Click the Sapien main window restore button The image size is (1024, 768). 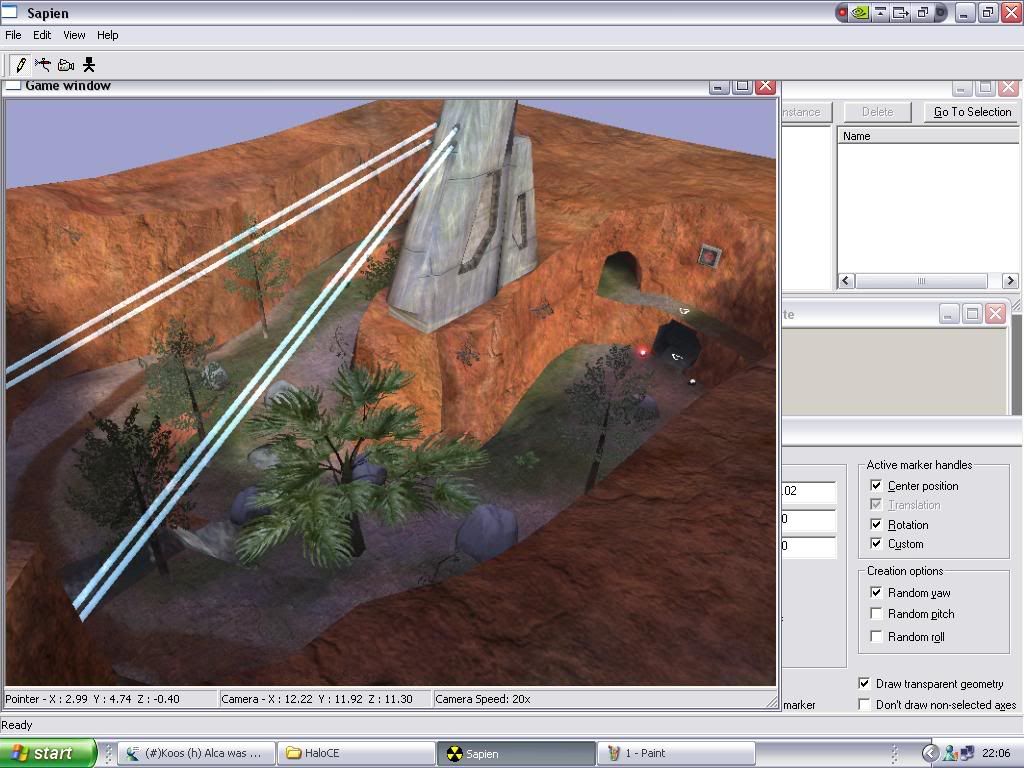(x=987, y=12)
